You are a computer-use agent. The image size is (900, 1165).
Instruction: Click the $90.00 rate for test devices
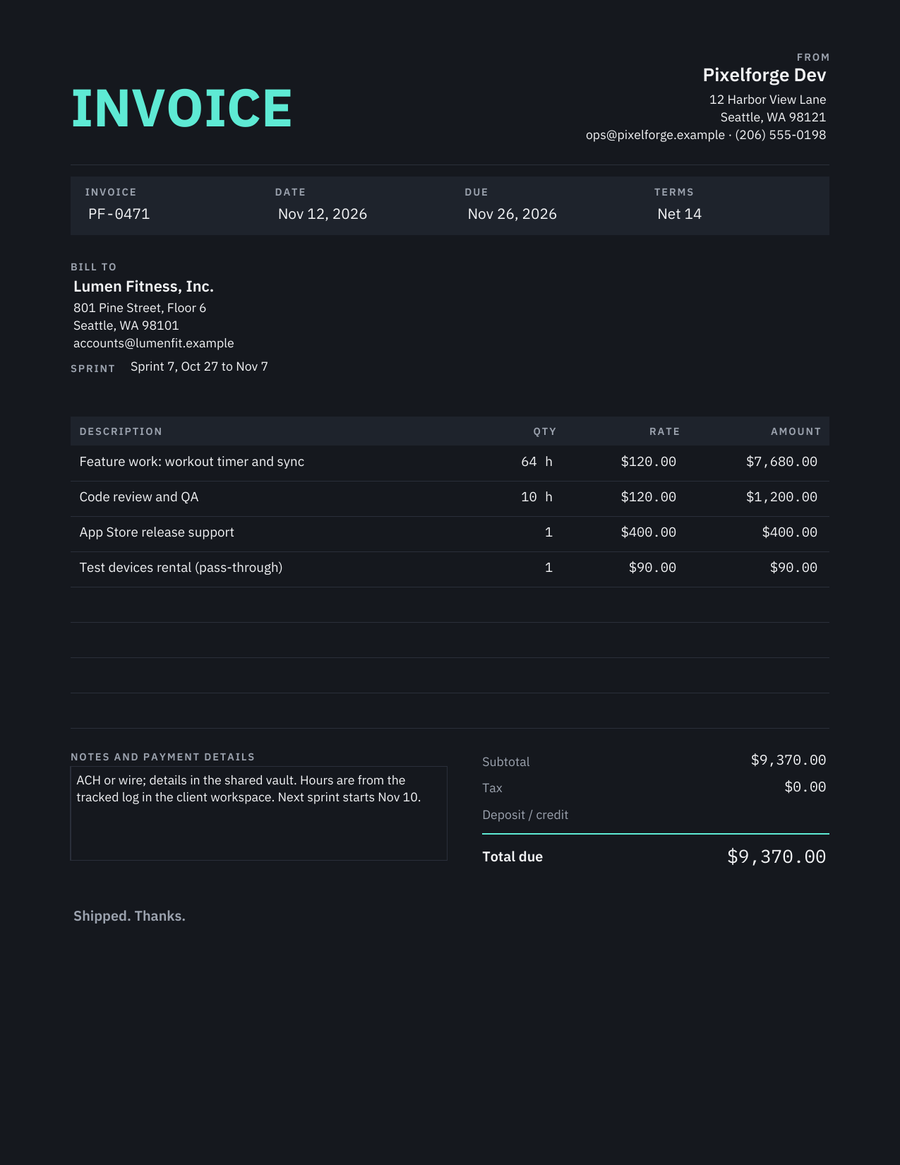pos(653,568)
